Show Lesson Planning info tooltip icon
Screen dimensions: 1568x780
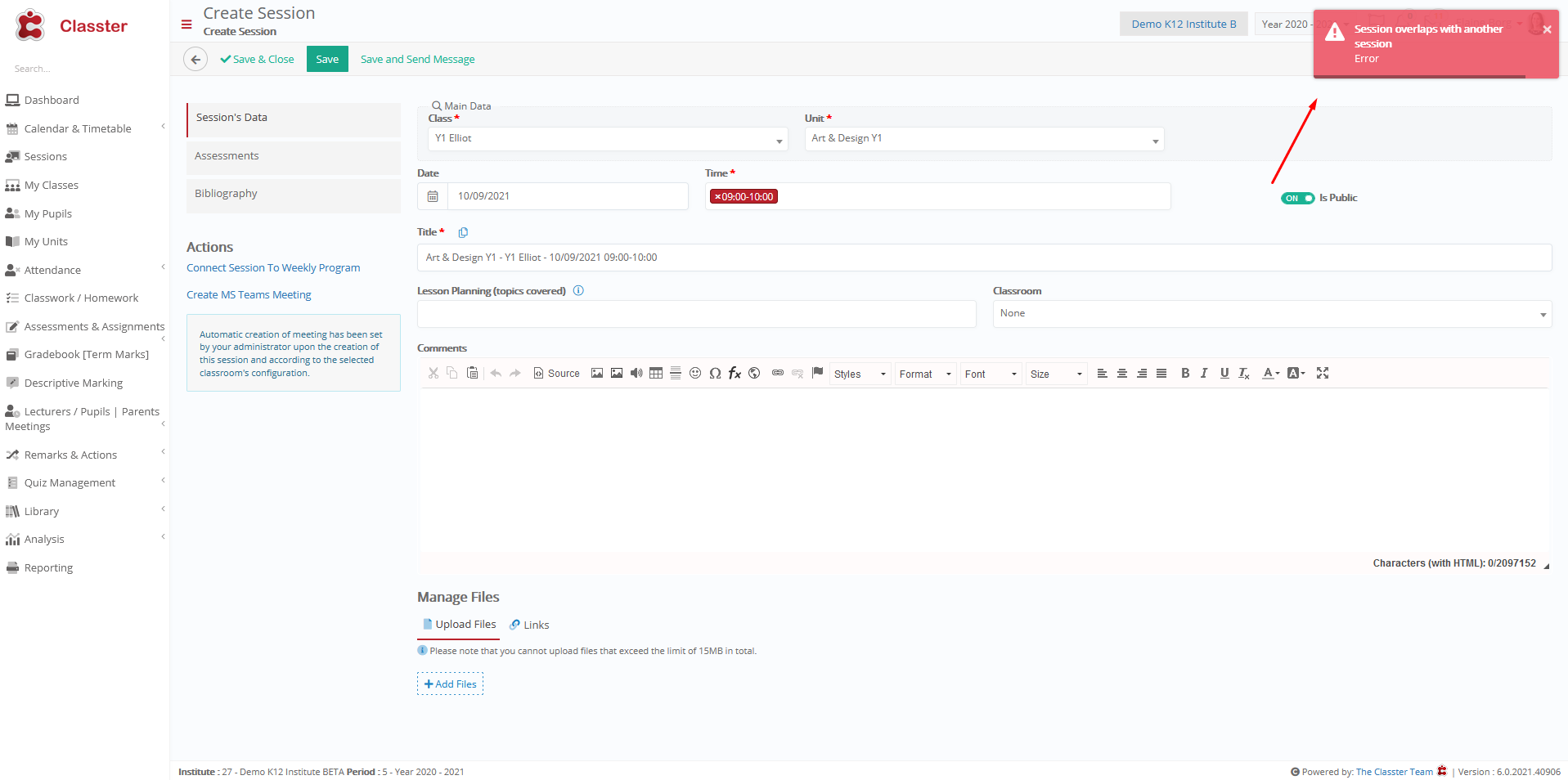click(578, 290)
